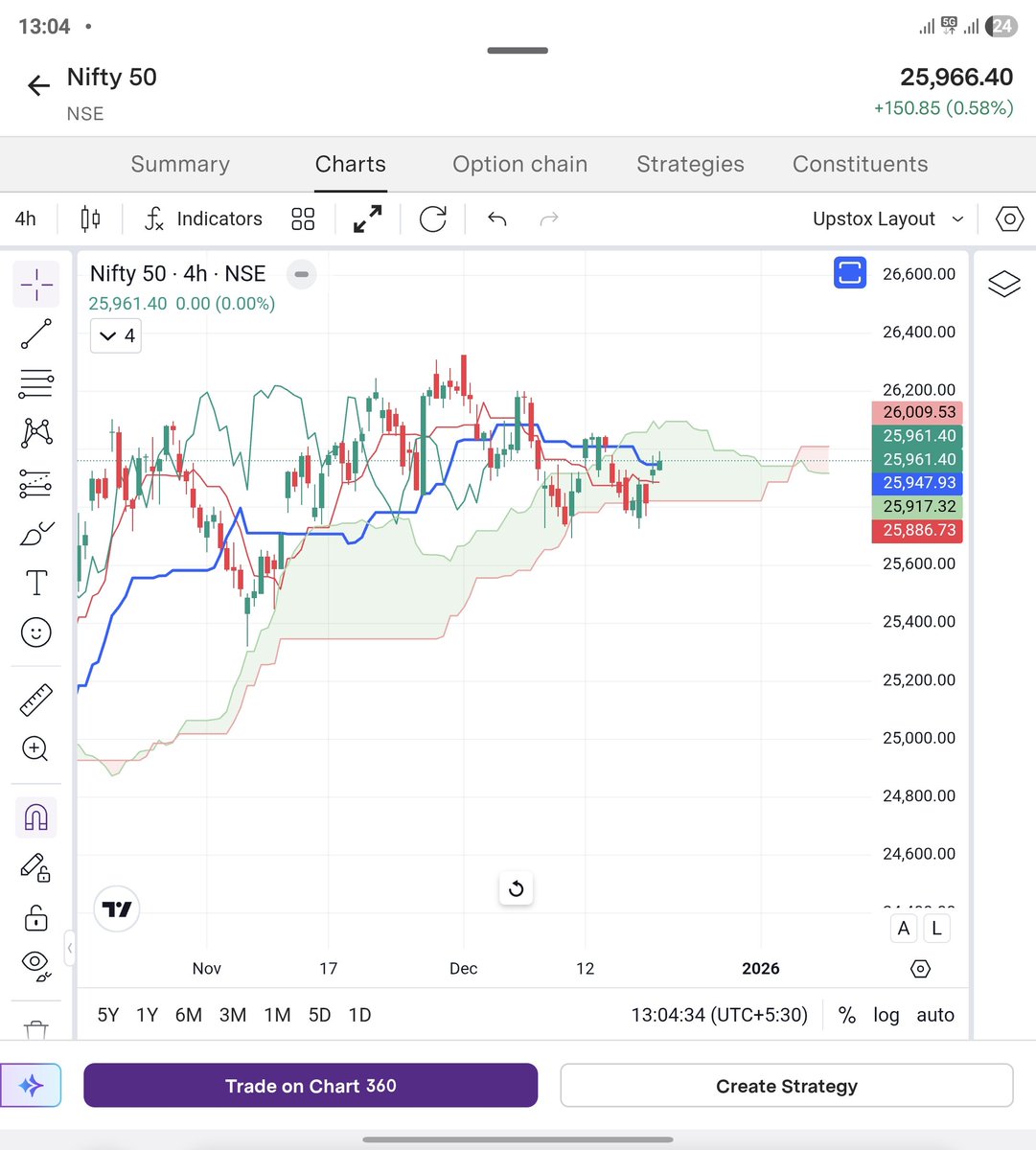Open the time axis settings hexagon icon
This screenshot has width=1036, height=1150.
[x=920, y=969]
